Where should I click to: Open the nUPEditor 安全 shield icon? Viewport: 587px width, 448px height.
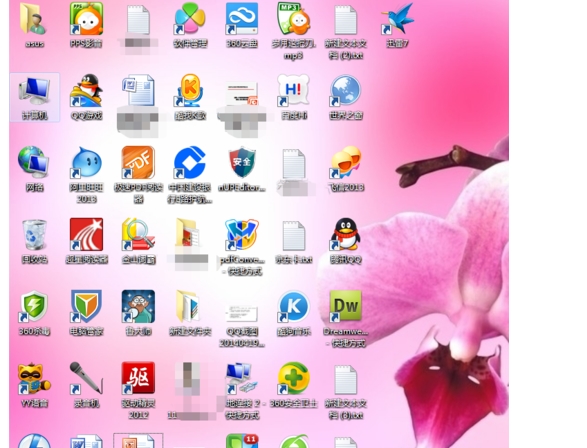[x=242, y=169]
